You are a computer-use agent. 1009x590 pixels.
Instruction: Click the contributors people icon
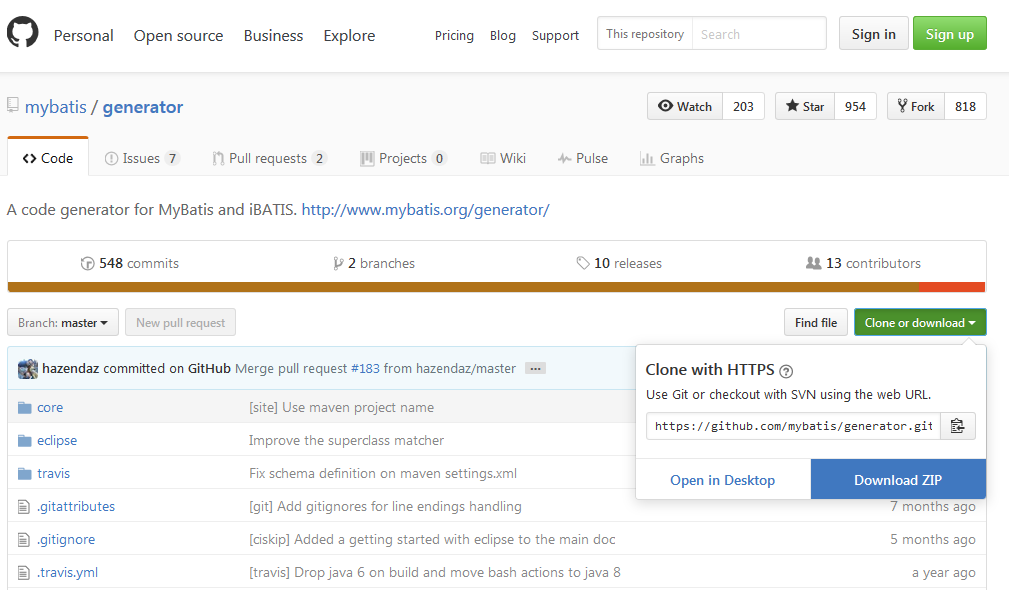coord(813,263)
